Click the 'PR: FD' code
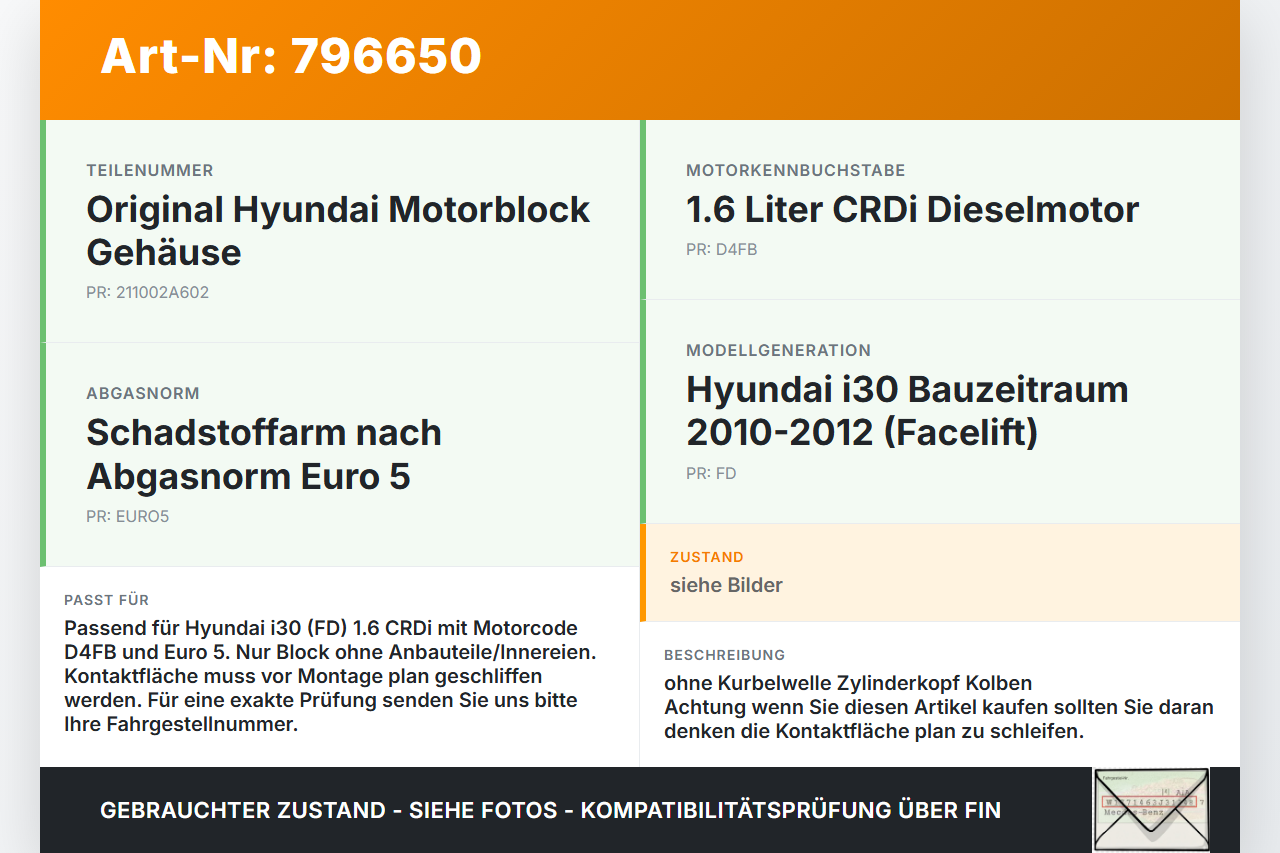Viewport: 1280px width, 853px height. pyautogui.click(x=711, y=474)
